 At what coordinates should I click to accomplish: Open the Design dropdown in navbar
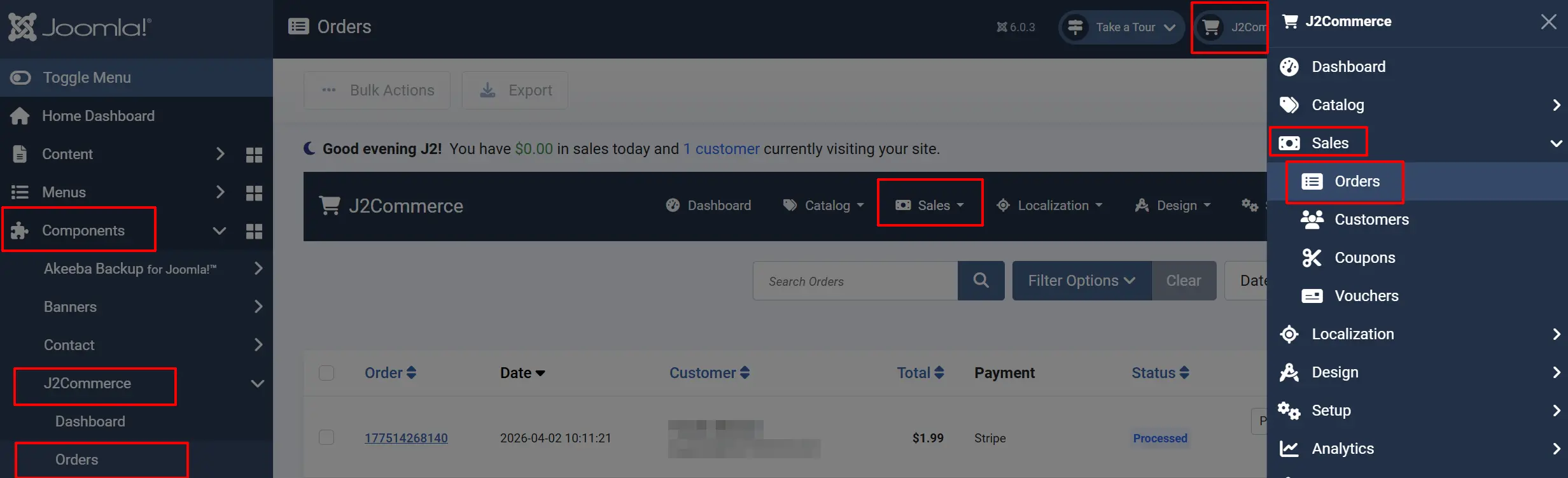pos(1173,206)
